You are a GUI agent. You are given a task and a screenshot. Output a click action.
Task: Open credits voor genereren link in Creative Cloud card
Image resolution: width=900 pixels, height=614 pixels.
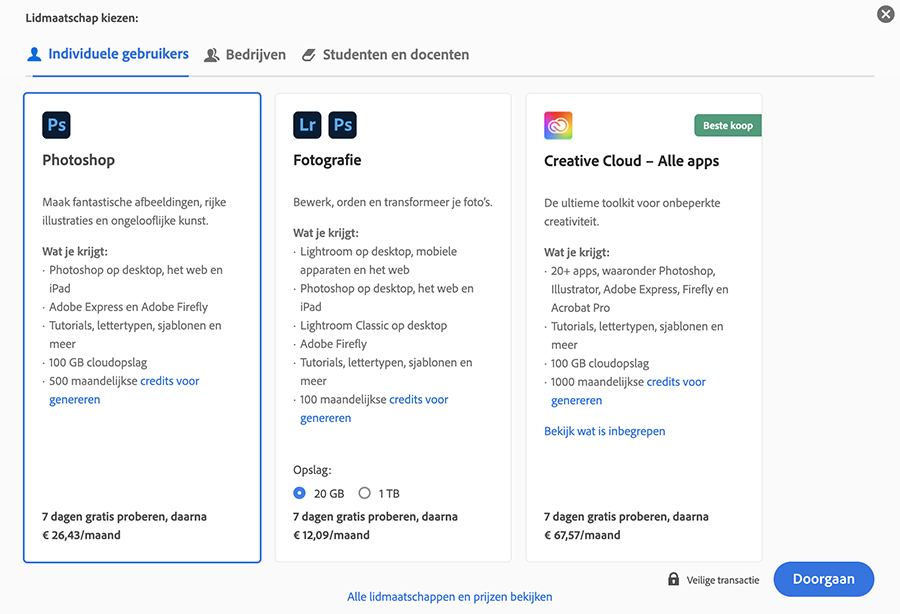[x=629, y=391]
